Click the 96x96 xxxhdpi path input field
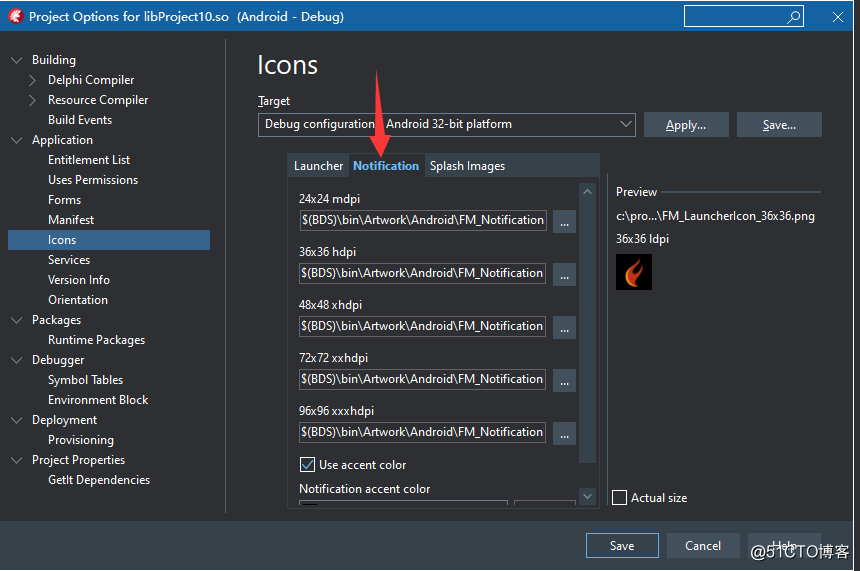This screenshot has height=571, width=860. pyautogui.click(x=422, y=432)
